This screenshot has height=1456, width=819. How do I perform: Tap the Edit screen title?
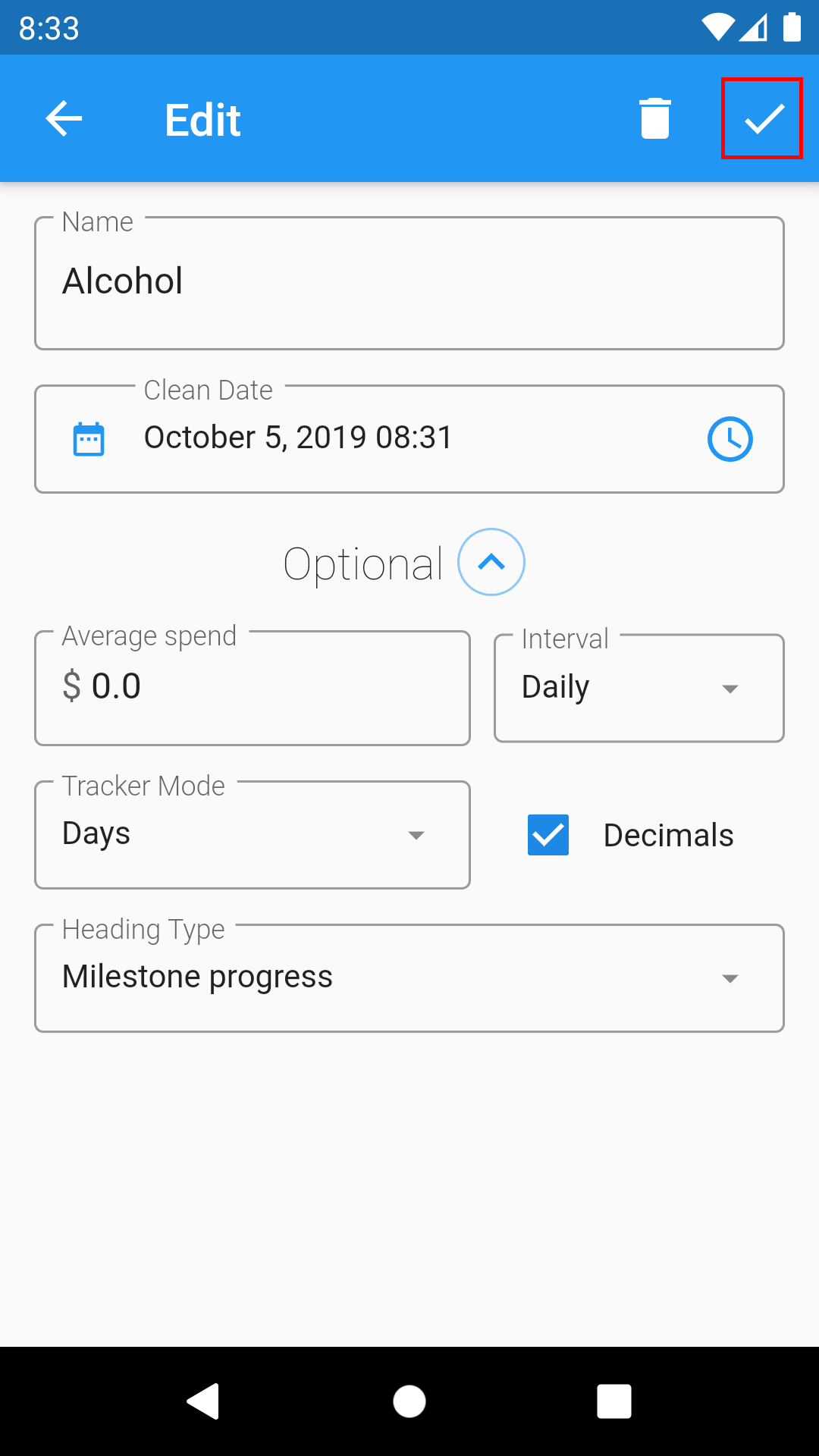click(x=202, y=120)
